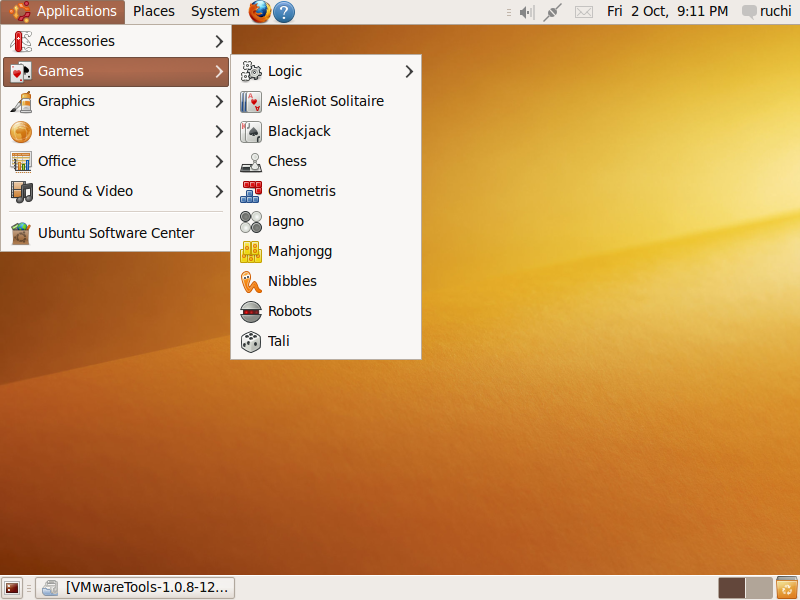Expand the Graphics submenu arrow
Image resolution: width=800 pixels, height=600 pixels.
[x=219, y=102]
